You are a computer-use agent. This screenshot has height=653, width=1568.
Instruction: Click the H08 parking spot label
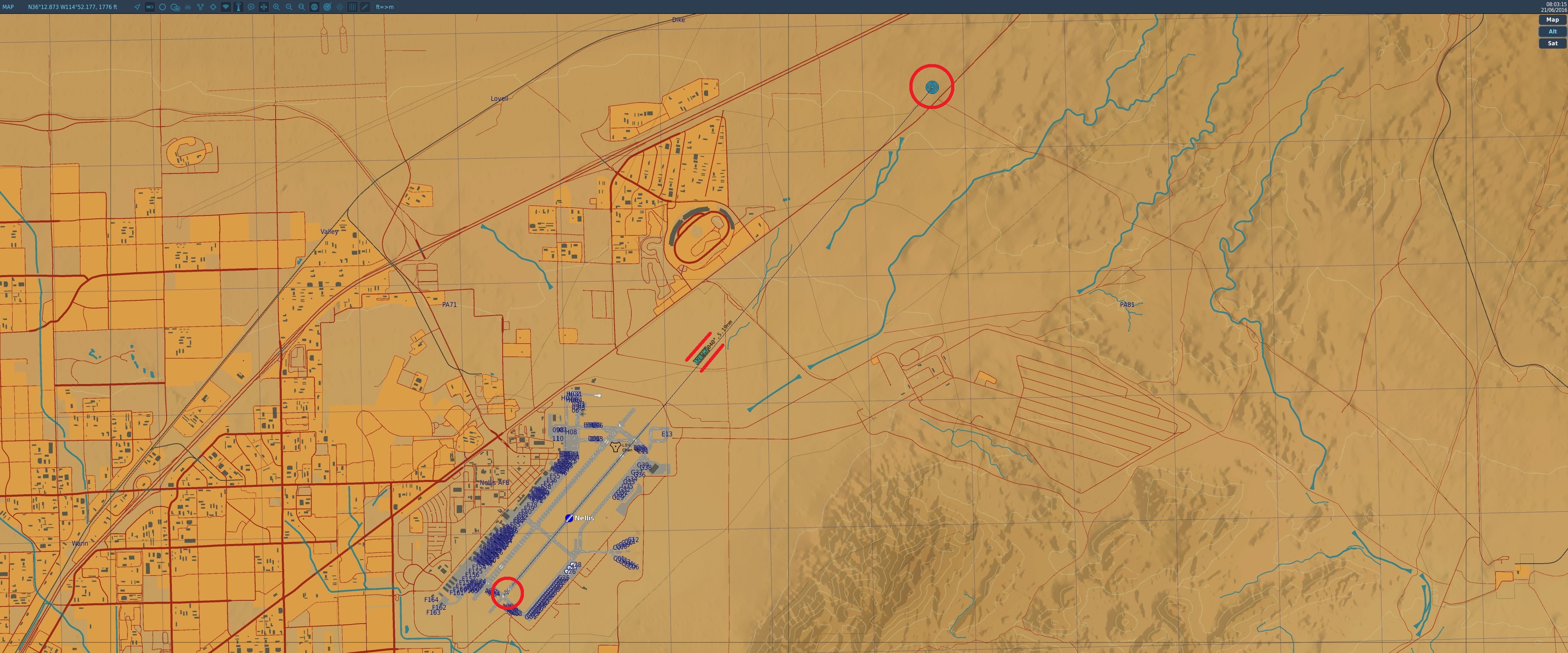pos(571,432)
